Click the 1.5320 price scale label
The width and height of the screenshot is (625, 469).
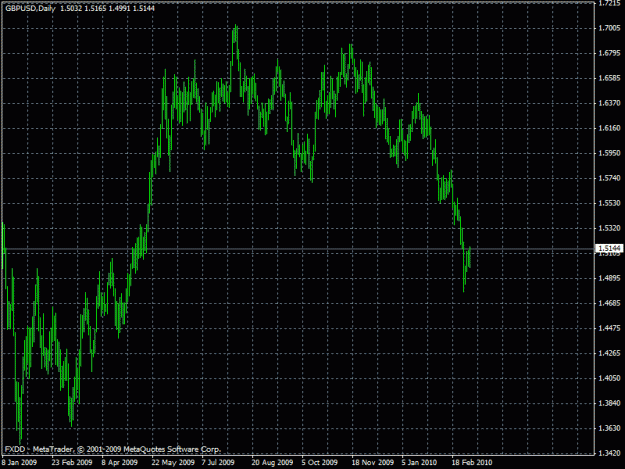(x=610, y=228)
